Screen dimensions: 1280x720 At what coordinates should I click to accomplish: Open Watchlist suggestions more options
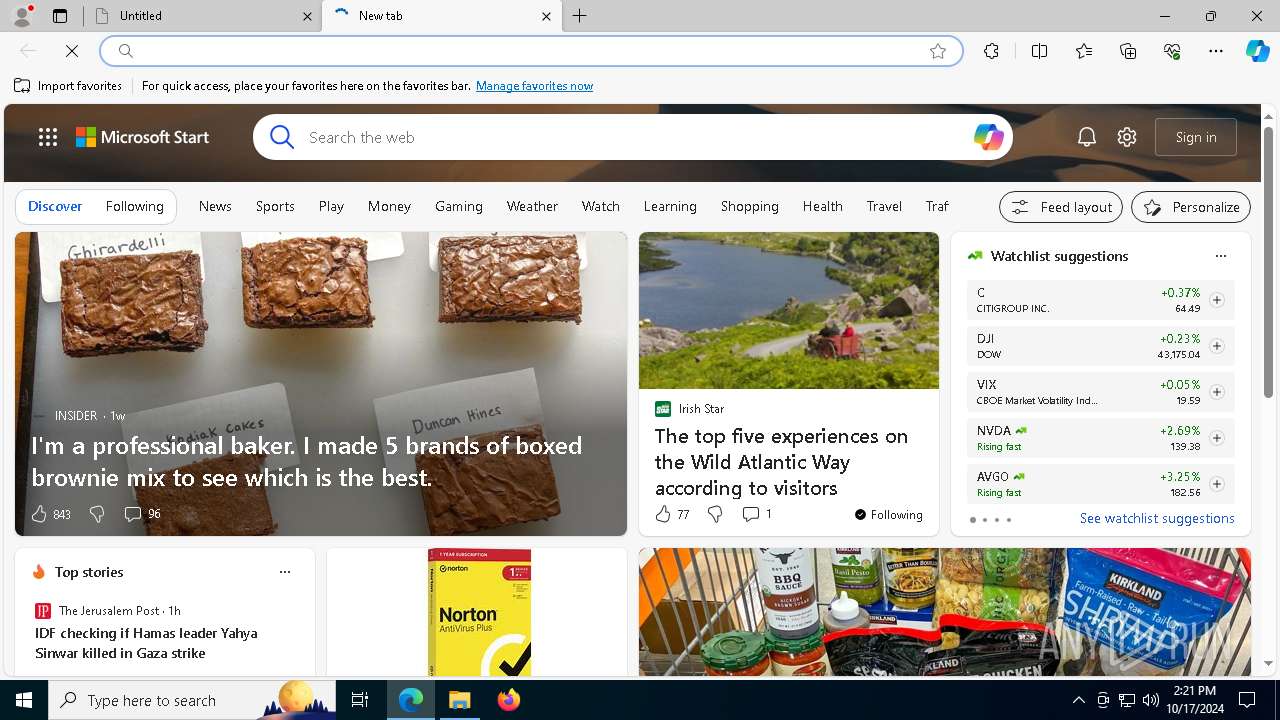(1220, 256)
